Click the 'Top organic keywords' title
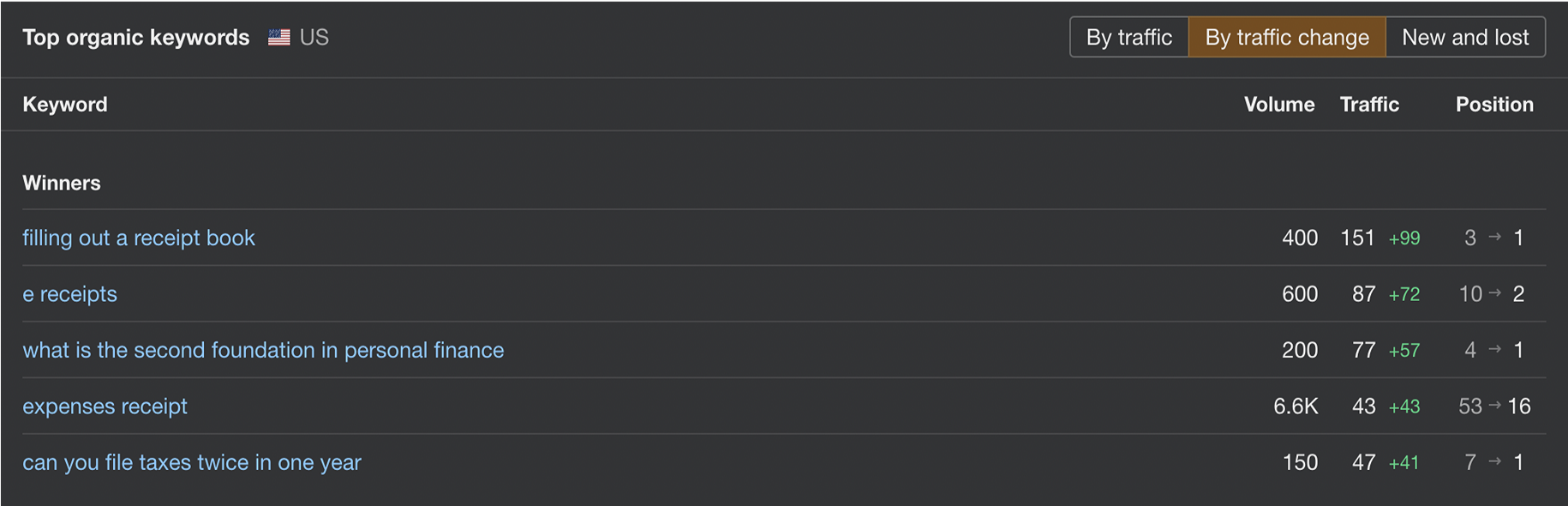Viewport: 1568px width, 506px height. point(136,38)
